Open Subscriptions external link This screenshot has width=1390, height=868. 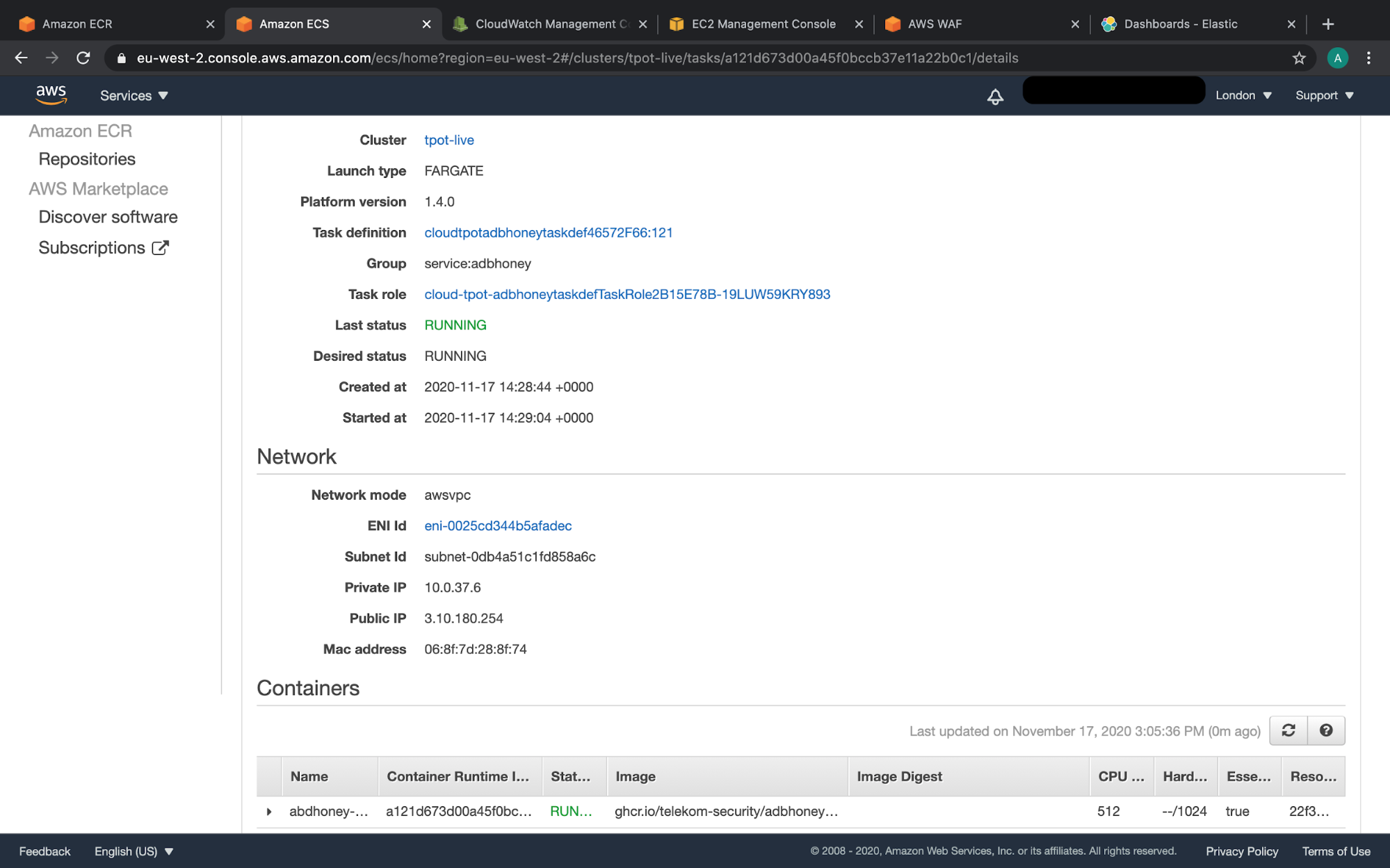pyautogui.click(x=104, y=248)
